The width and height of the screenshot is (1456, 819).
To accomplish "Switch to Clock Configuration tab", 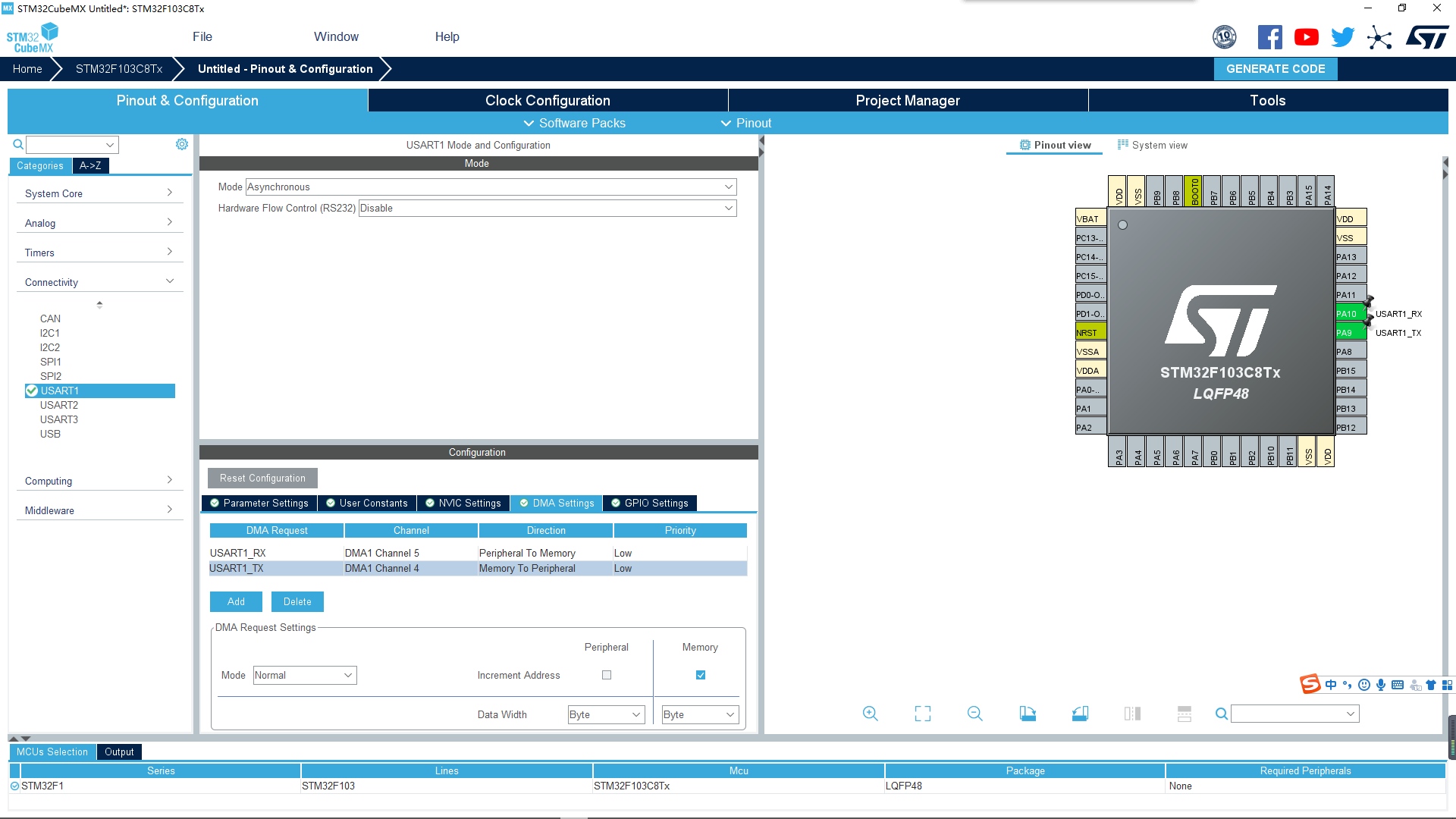I will click(548, 100).
